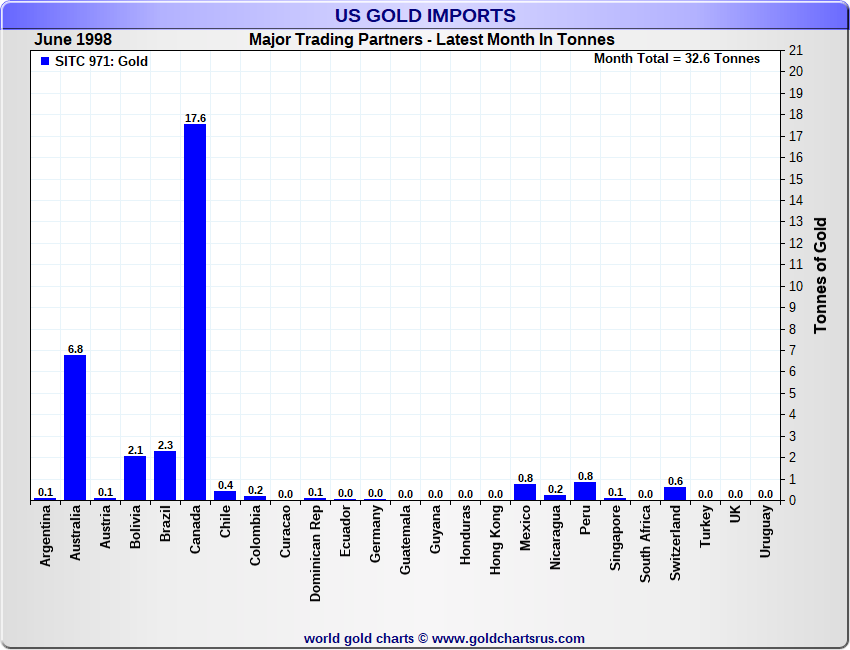Viewport: 850px width, 650px height.
Task: Select the Chile bar labeled 0.4
Action: [225, 495]
